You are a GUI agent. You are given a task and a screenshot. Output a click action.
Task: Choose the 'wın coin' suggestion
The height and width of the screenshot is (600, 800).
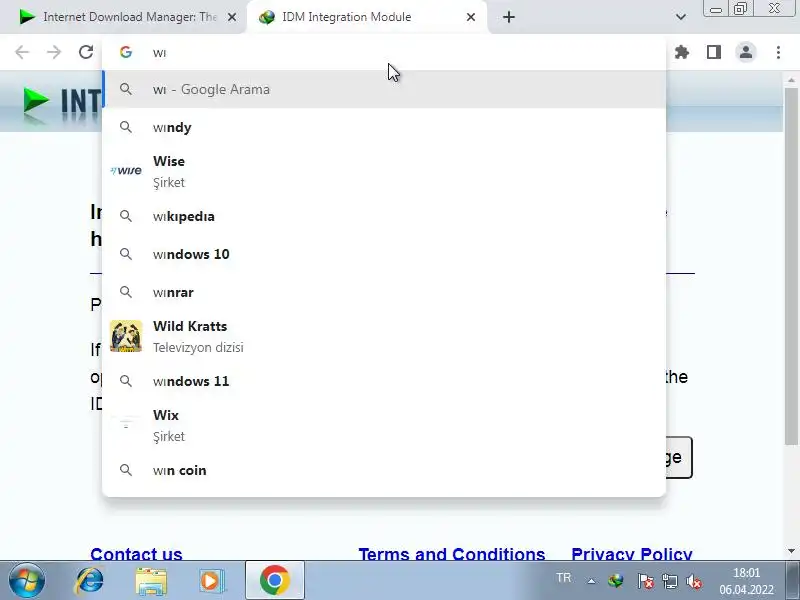click(384, 470)
